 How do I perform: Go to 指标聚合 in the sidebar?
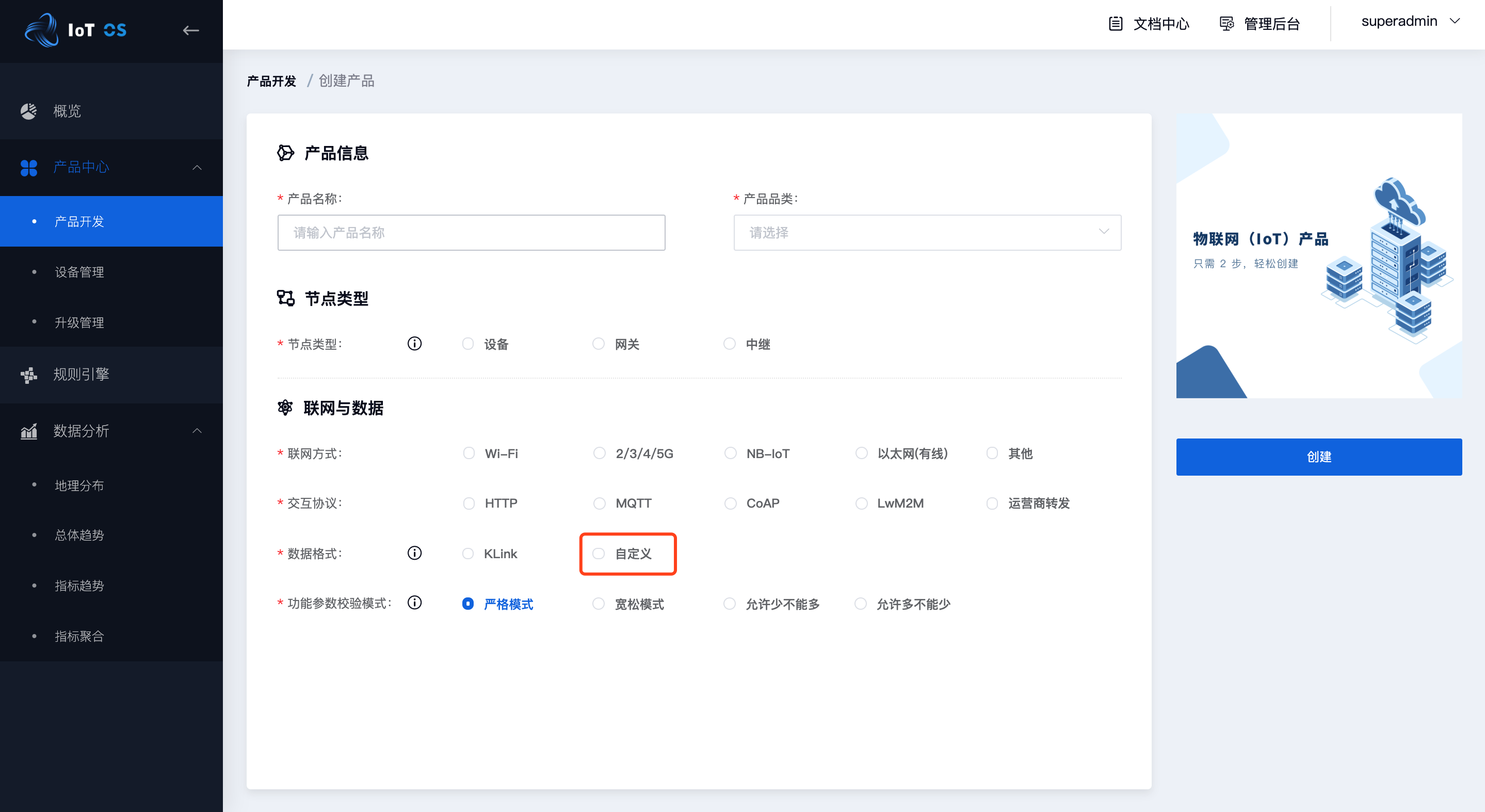tap(79, 636)
